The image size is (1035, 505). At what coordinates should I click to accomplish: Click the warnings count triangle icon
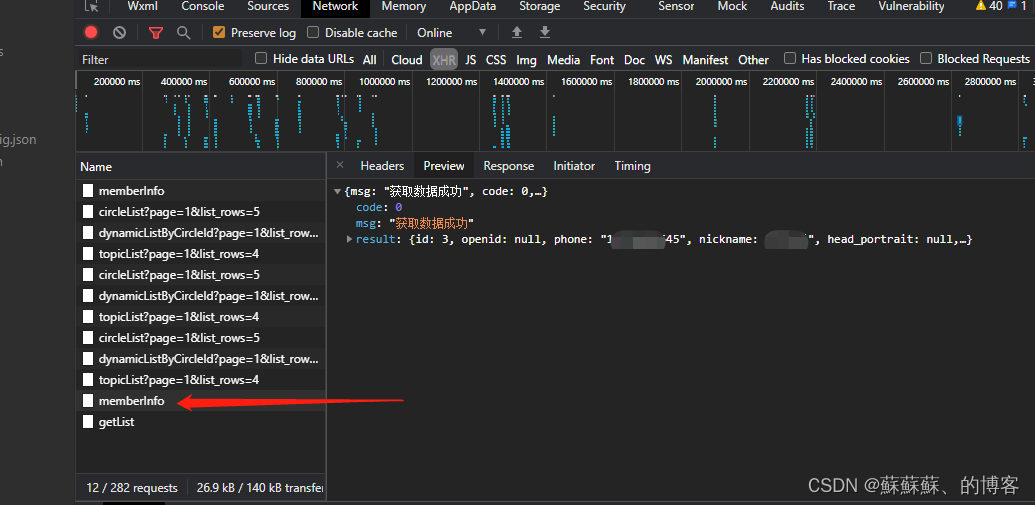pos(981,6)
